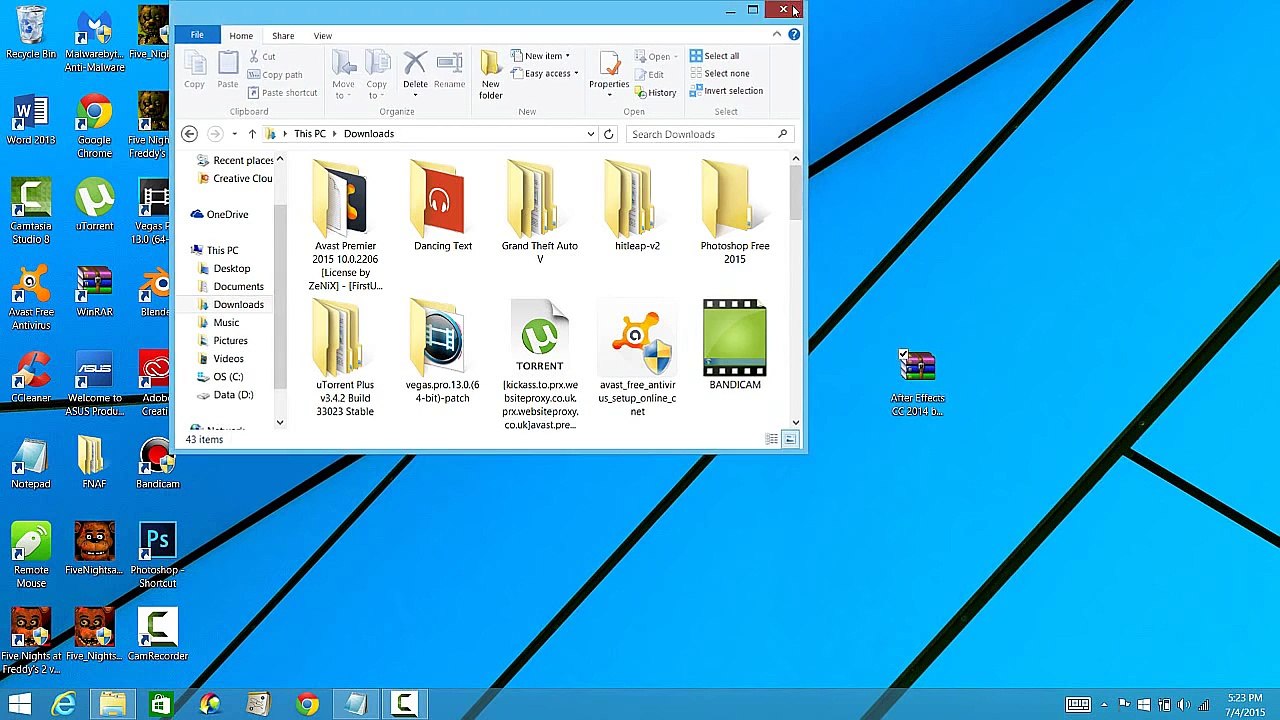This screenshot has height=720, width=1280.
Task: Open the File menu tab
Action: [x=197, y=35]
